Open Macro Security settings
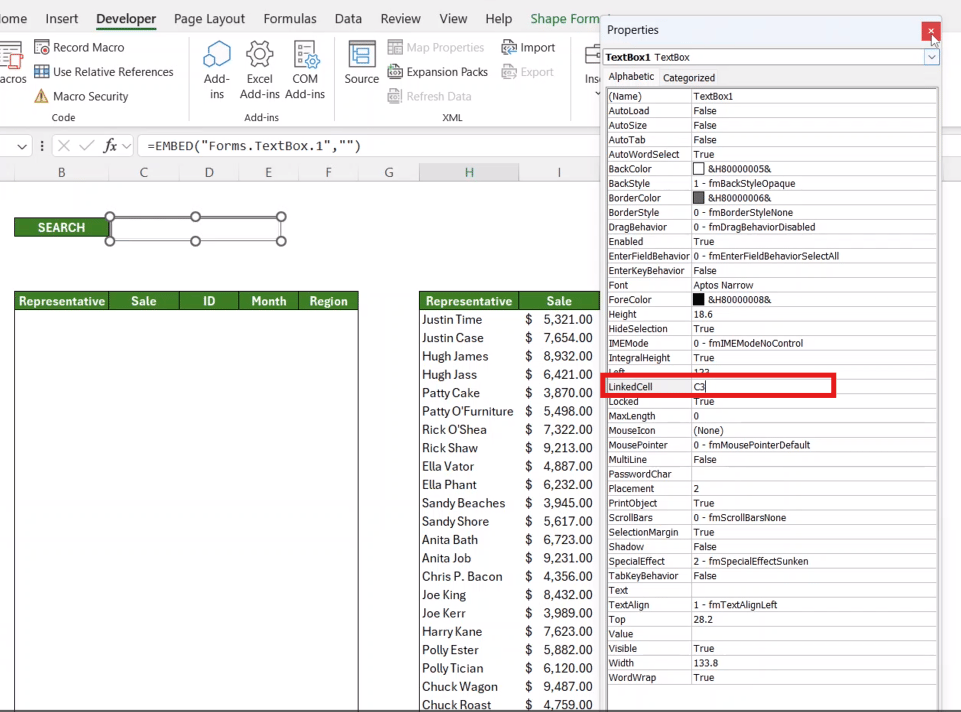The image size is (961, 712). pyautogui.click(x=82, y=96)
